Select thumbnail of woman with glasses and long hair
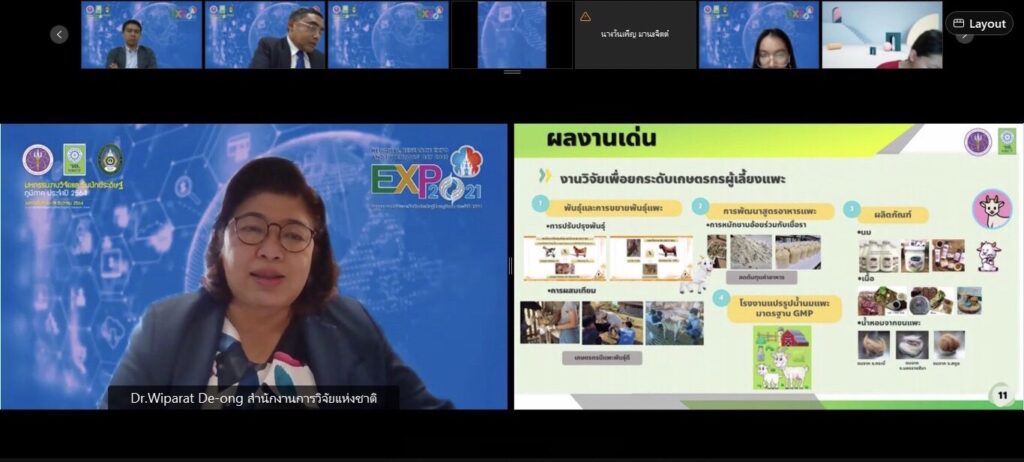 [759, 35]
